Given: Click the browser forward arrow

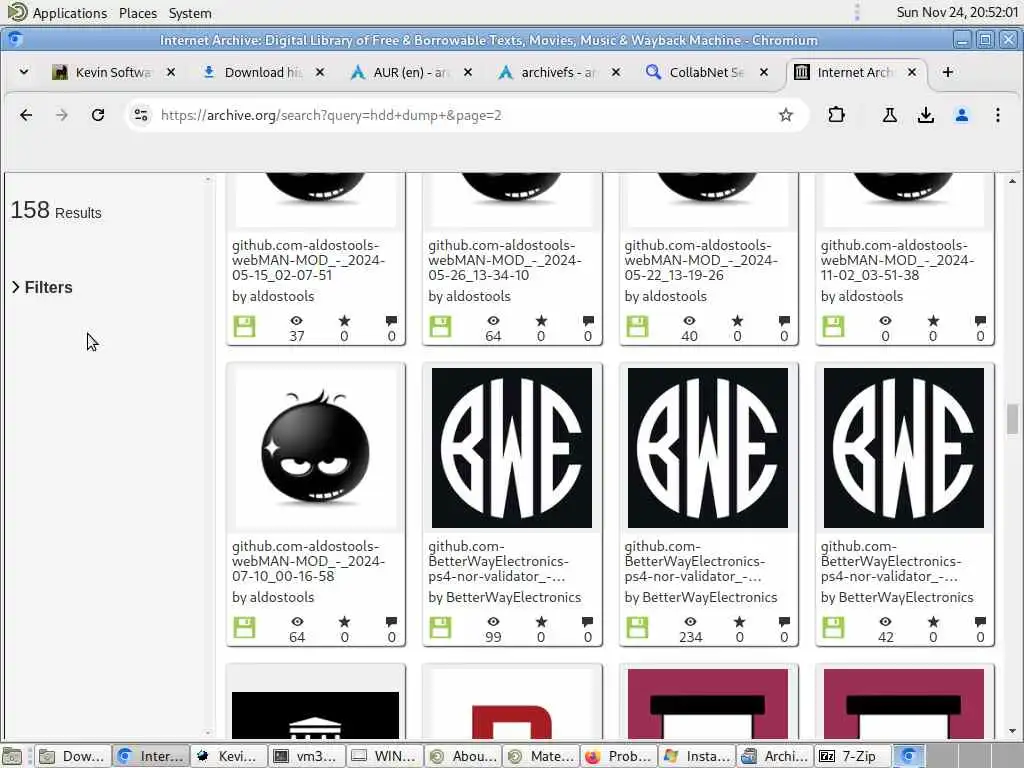Looking at the screenshot, I should pyautogui.click(x=62, y=116).
